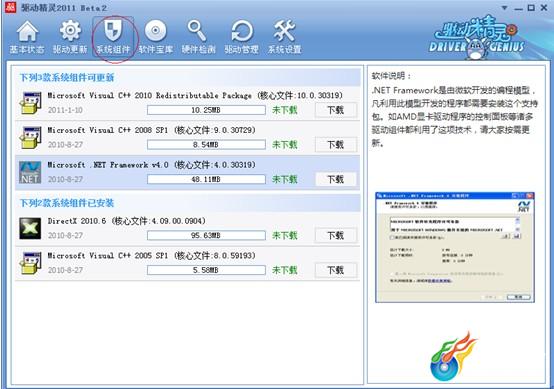Open the 软件宝库 disc icon
The image size is (554, 389).
[155, 37]
